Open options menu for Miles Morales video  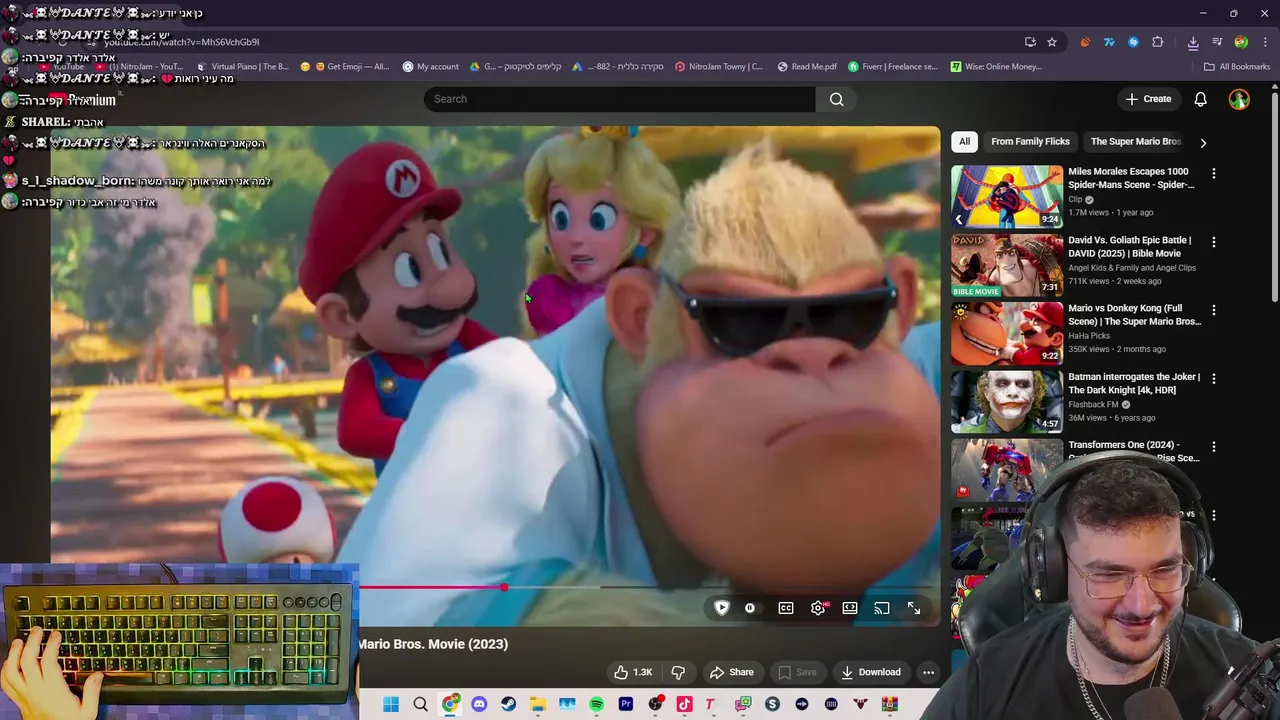1213,173
